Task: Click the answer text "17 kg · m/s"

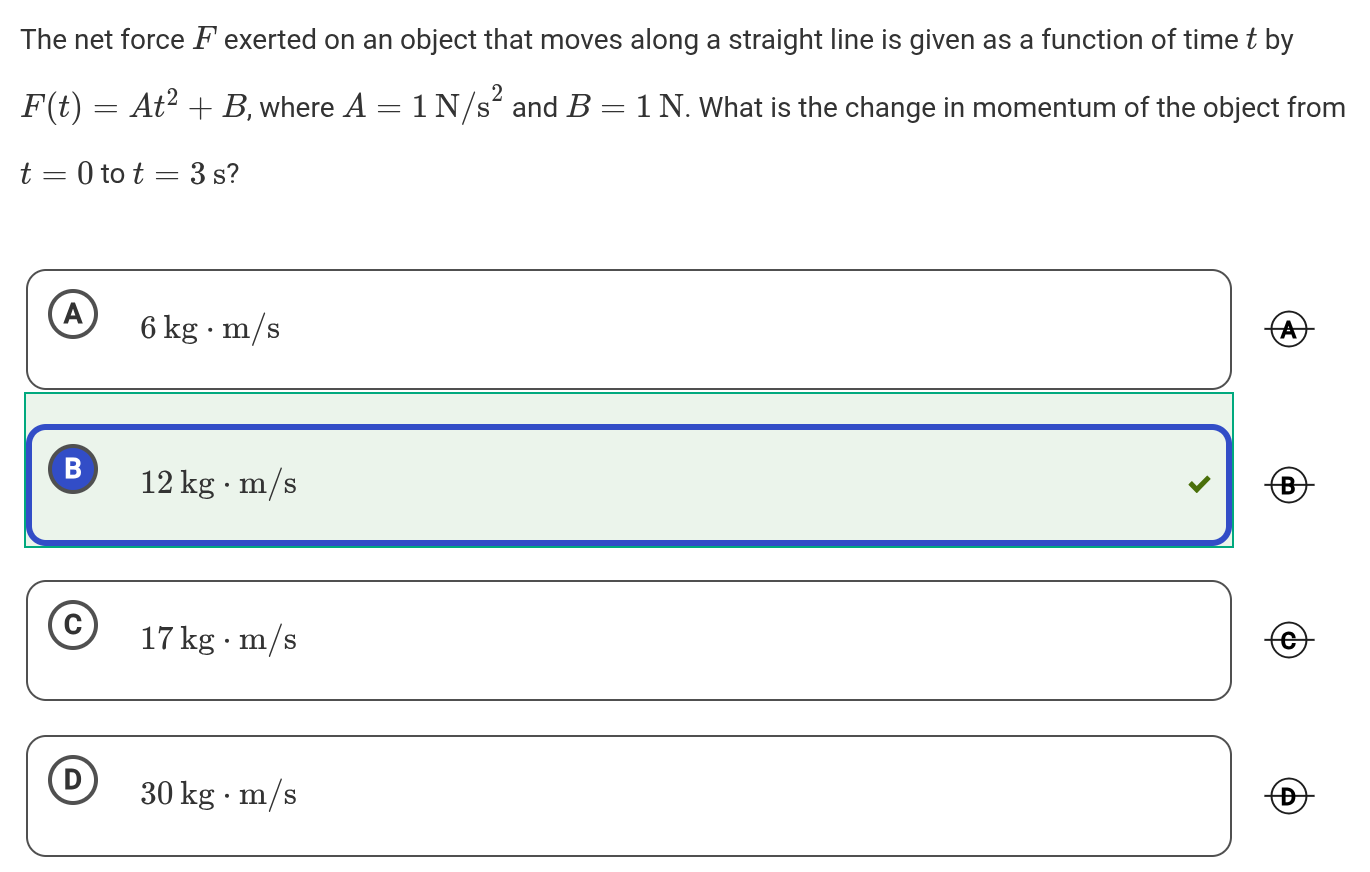Action: point(218,639)
